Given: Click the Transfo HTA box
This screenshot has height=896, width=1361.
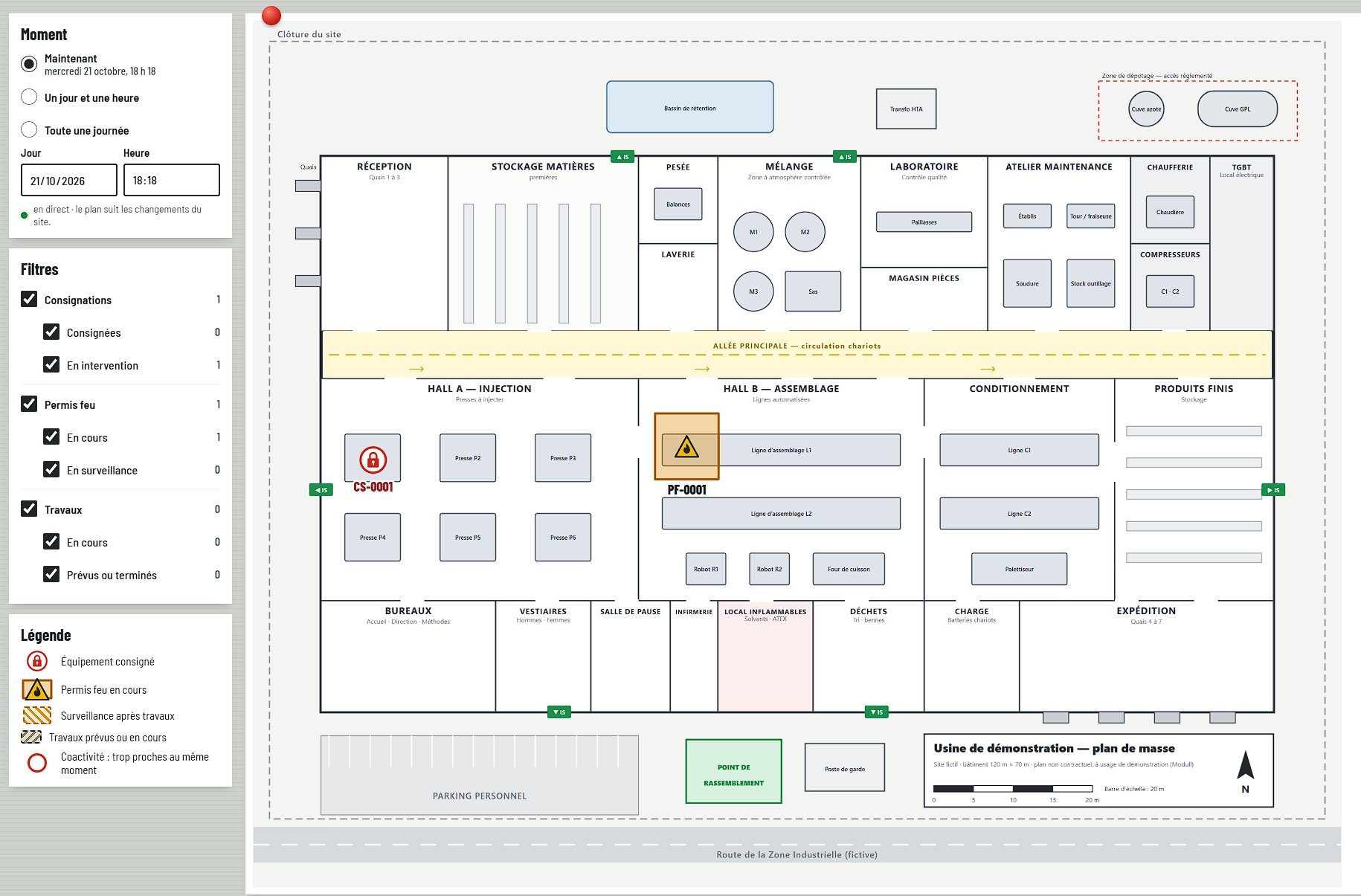Looking at the screenshot, I should [906, 109].
